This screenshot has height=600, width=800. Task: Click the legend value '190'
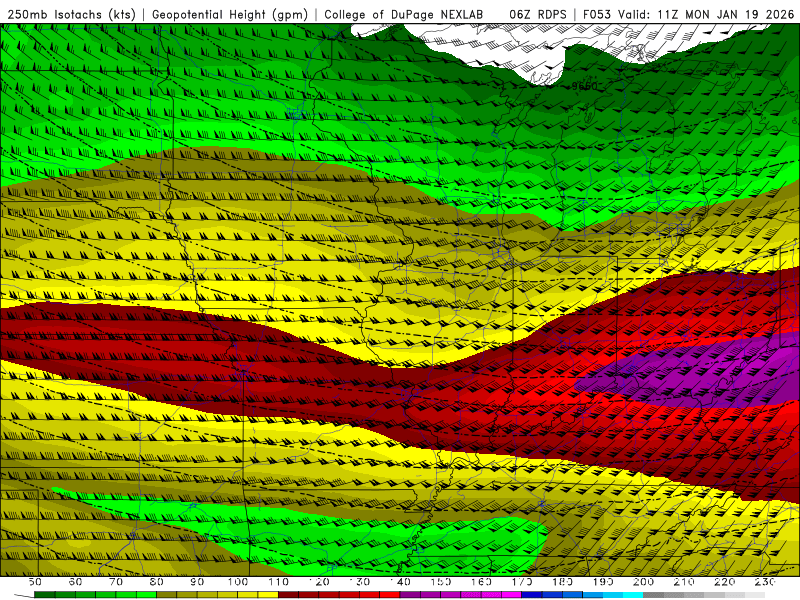[604, 582]
